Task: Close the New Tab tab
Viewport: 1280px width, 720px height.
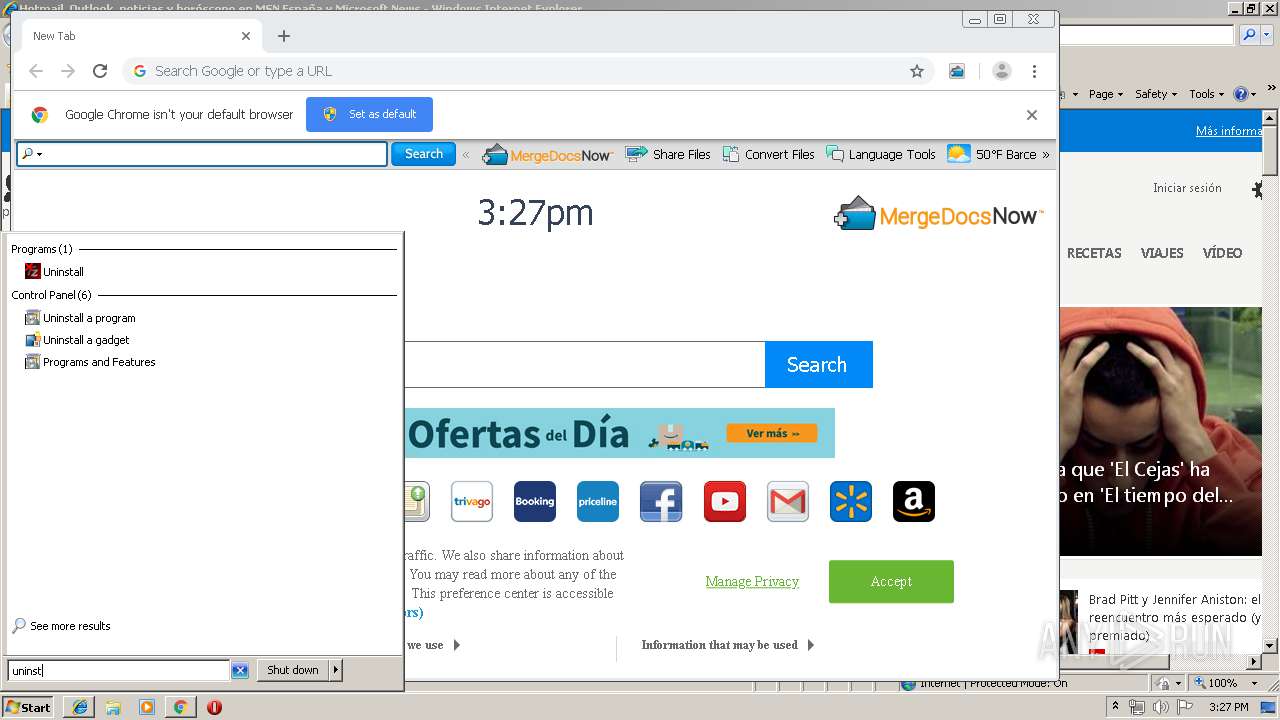Action: [246, 36]
